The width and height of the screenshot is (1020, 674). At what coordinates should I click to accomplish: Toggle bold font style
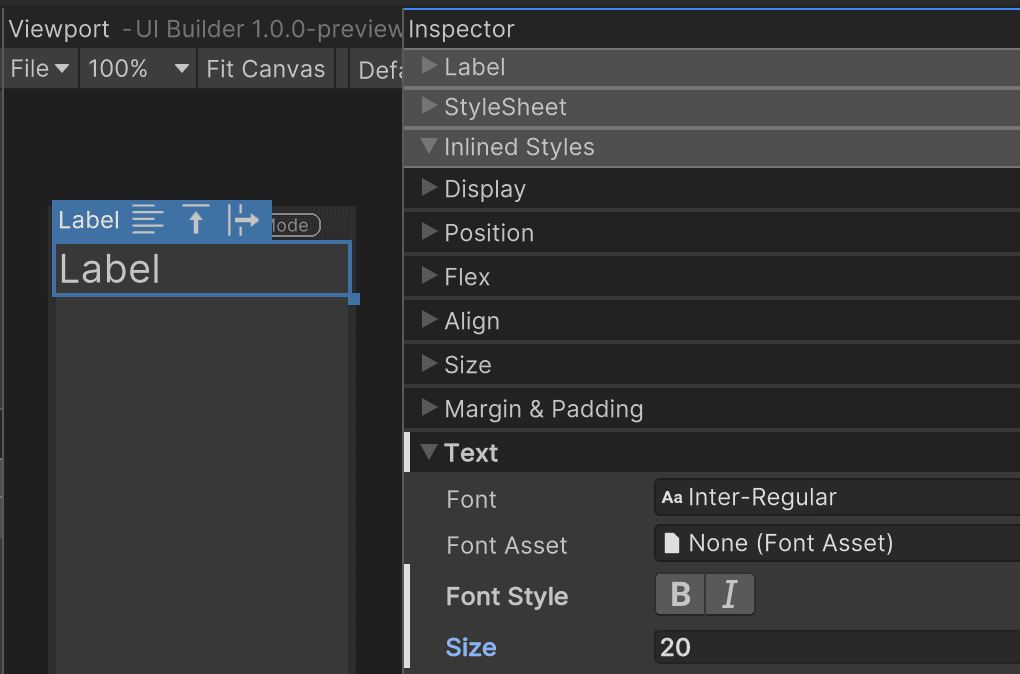(x=680, y=595)
